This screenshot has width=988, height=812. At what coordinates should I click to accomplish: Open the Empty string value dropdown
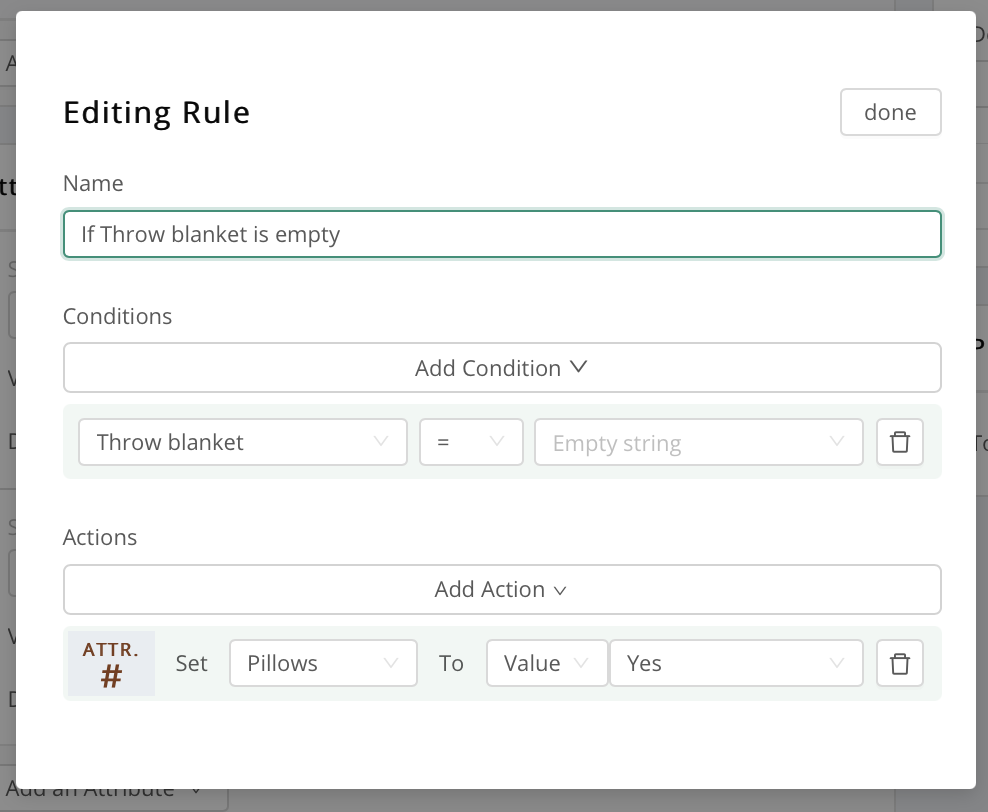point(698,442)
